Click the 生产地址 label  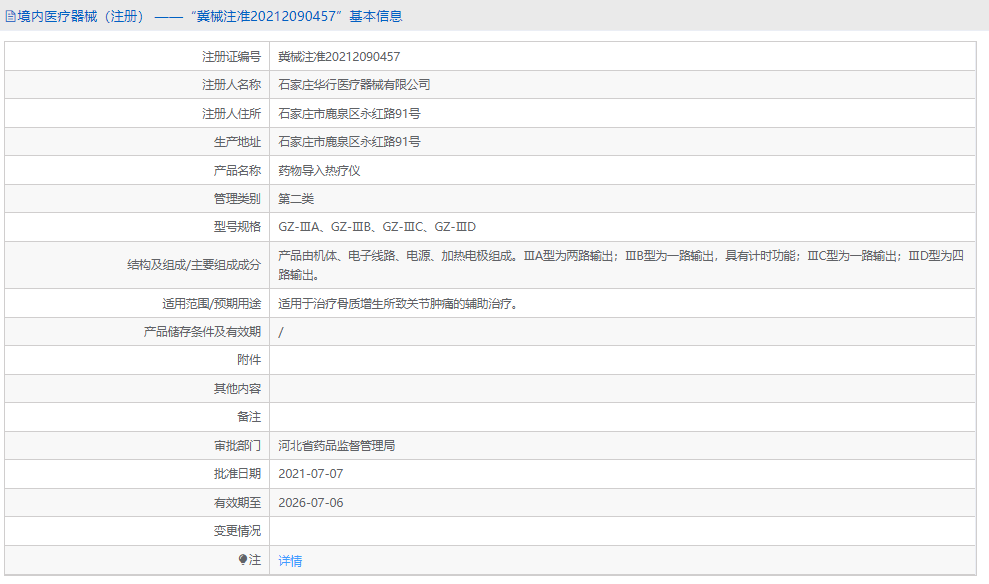(237, 142)
